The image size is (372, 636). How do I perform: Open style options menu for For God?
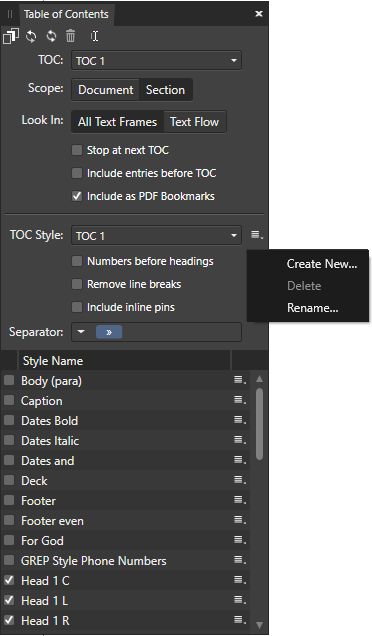click(x=240, y=540)
